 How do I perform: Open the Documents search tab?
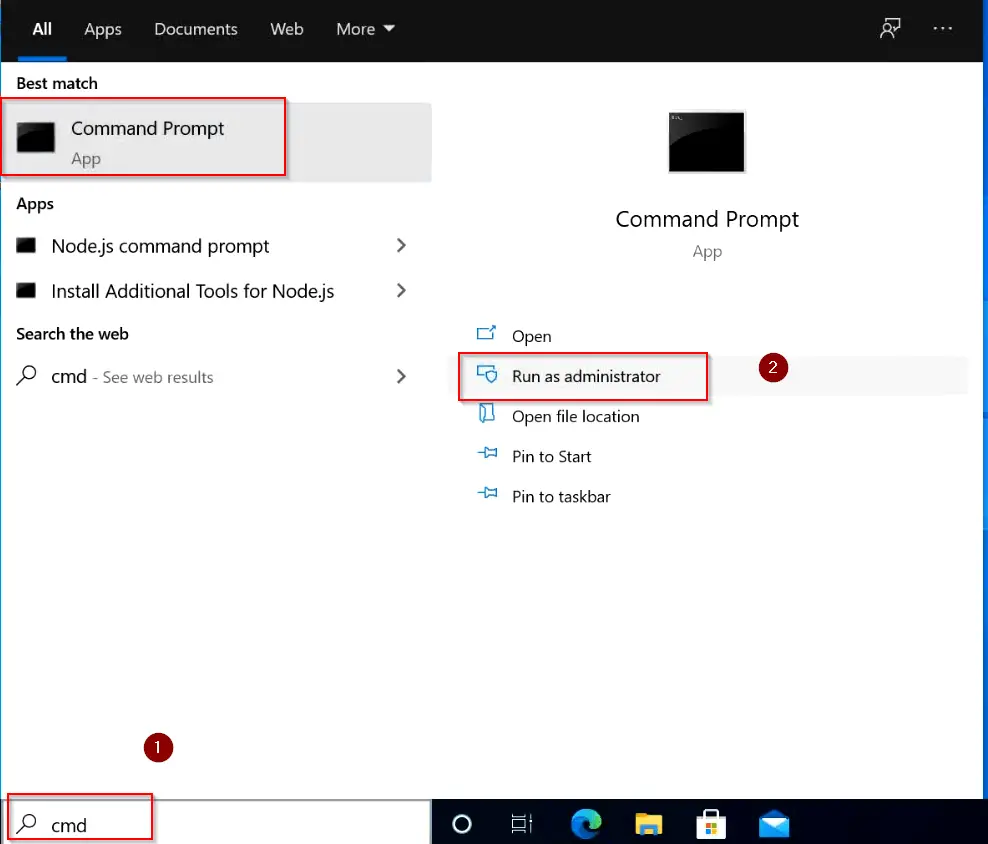pyautogui.click(x=195, y=29)
